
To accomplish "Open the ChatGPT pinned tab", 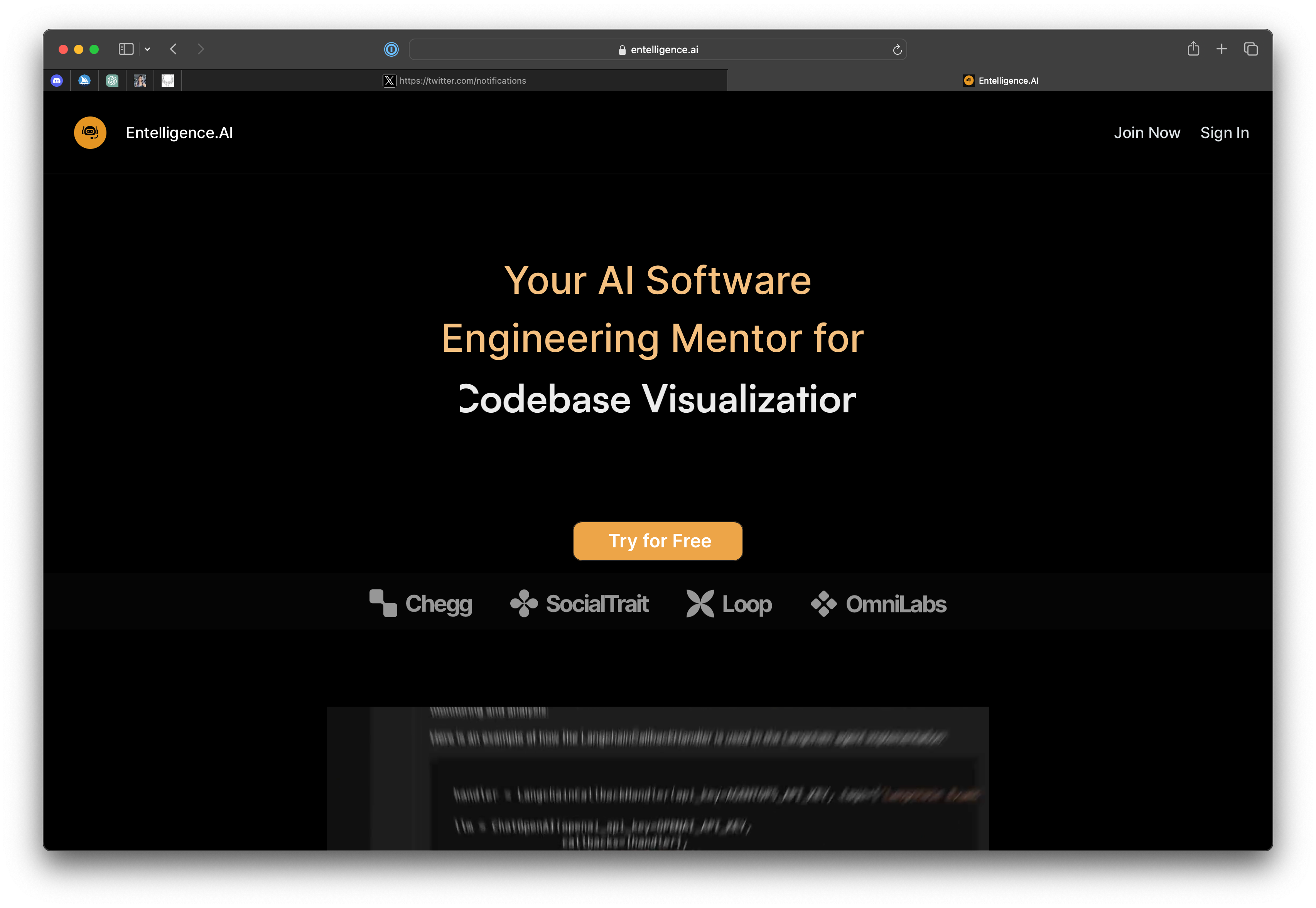I will point(112,81).
